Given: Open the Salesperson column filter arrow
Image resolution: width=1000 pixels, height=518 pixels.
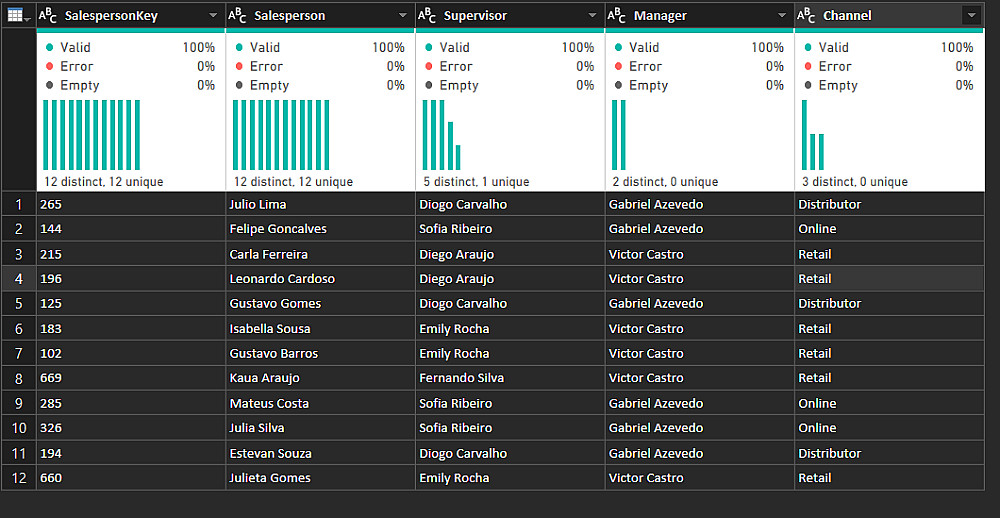Looking at the screenshot, I should click(x=402, y=16).
